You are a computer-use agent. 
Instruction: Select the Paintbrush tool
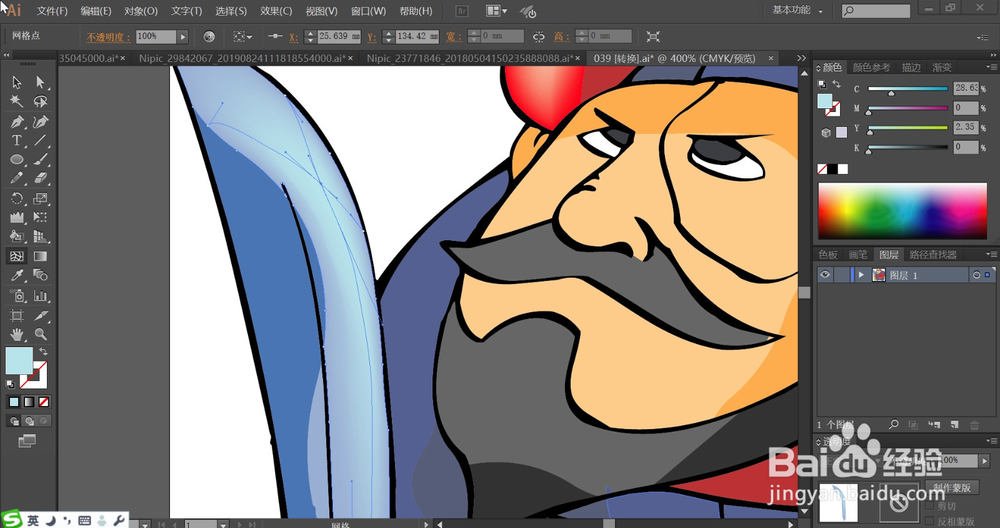click(x=40, y=159)
